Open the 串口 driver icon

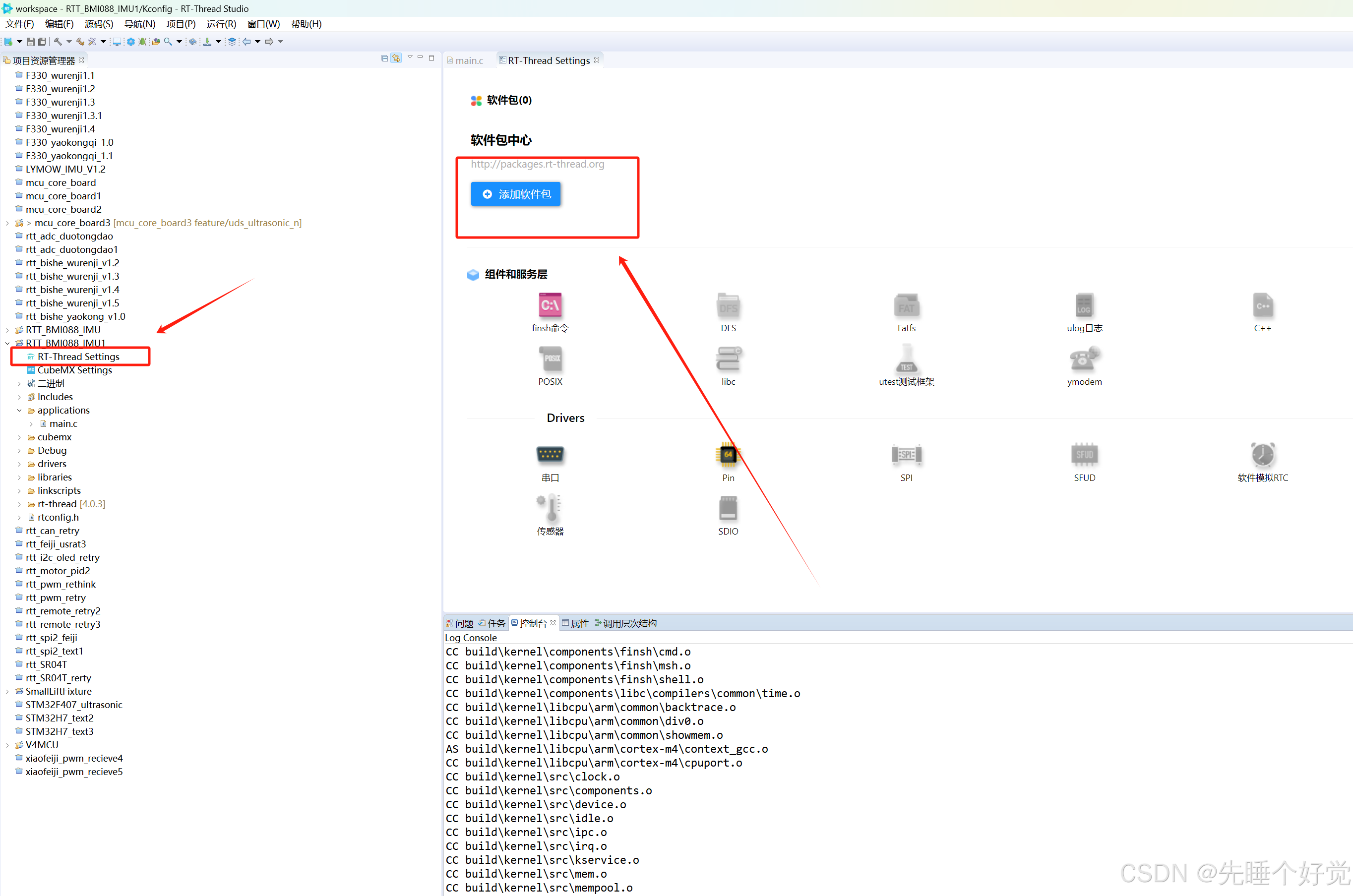tap(550, 455)
